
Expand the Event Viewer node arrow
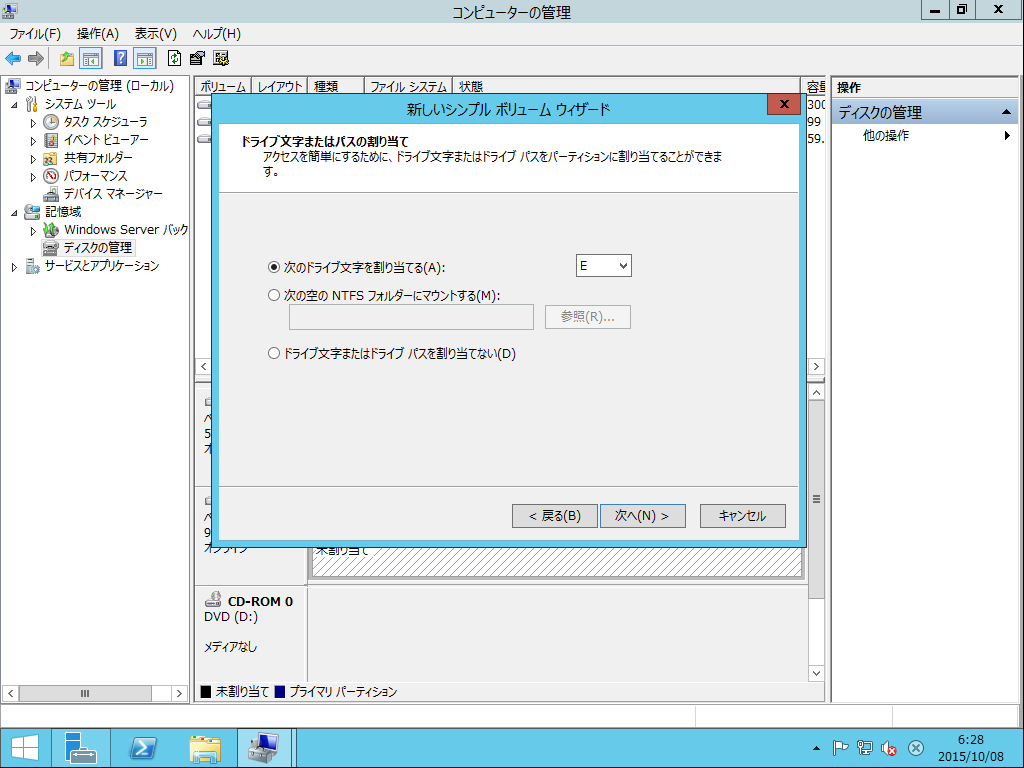coord(33,140)
